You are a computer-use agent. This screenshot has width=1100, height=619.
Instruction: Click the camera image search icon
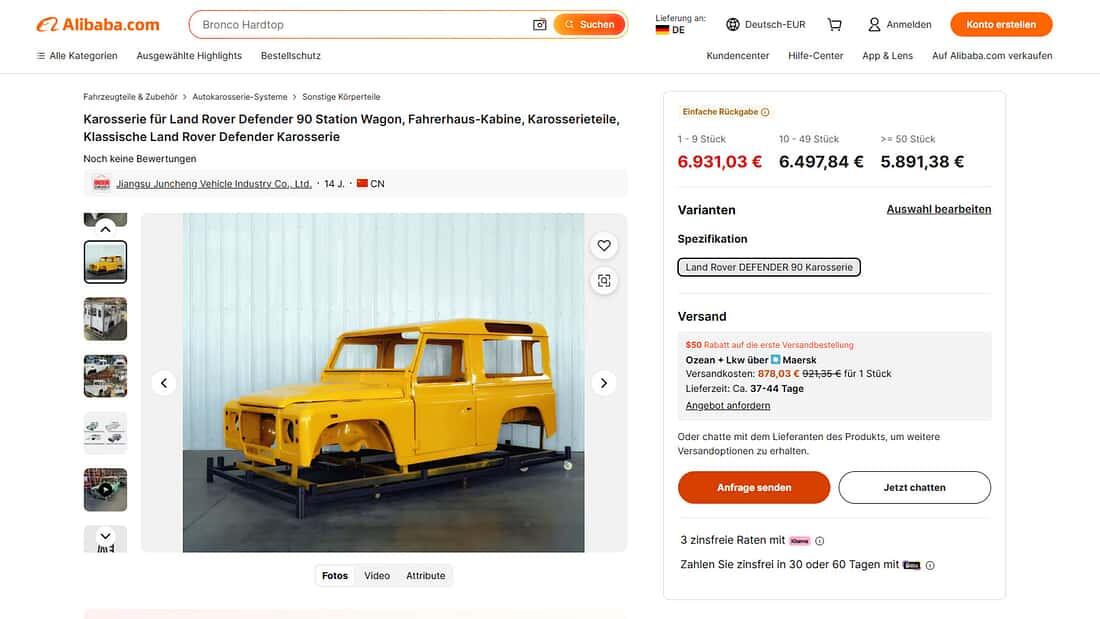[x=540, y=24]
